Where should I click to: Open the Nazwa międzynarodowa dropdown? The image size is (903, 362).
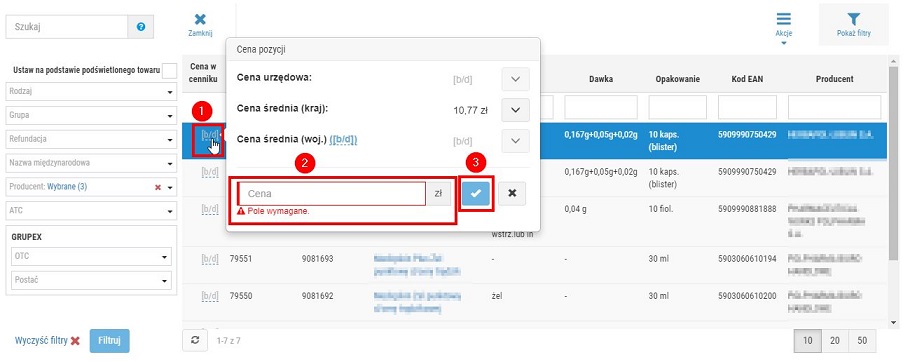click(x=91, y=163)
